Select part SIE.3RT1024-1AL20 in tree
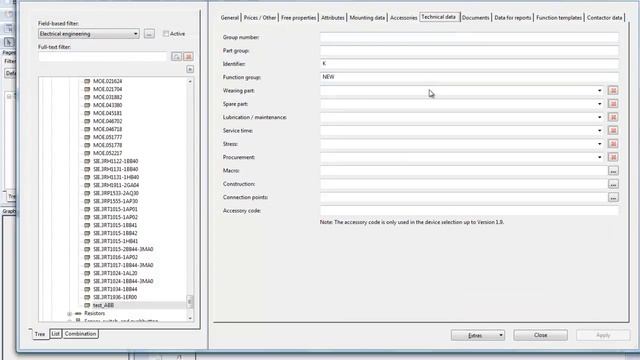This screenshot has height=360, width=640. [115, 273]
